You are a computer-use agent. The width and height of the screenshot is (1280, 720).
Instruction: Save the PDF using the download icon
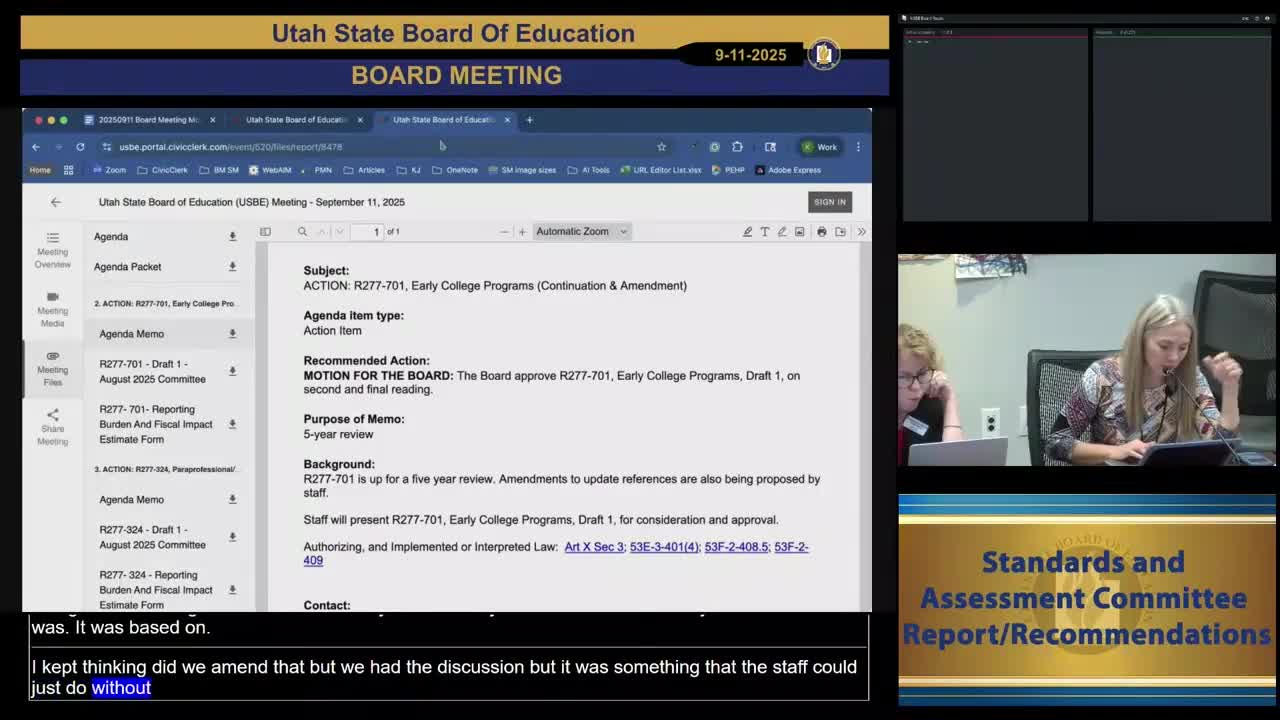(839, 231)
